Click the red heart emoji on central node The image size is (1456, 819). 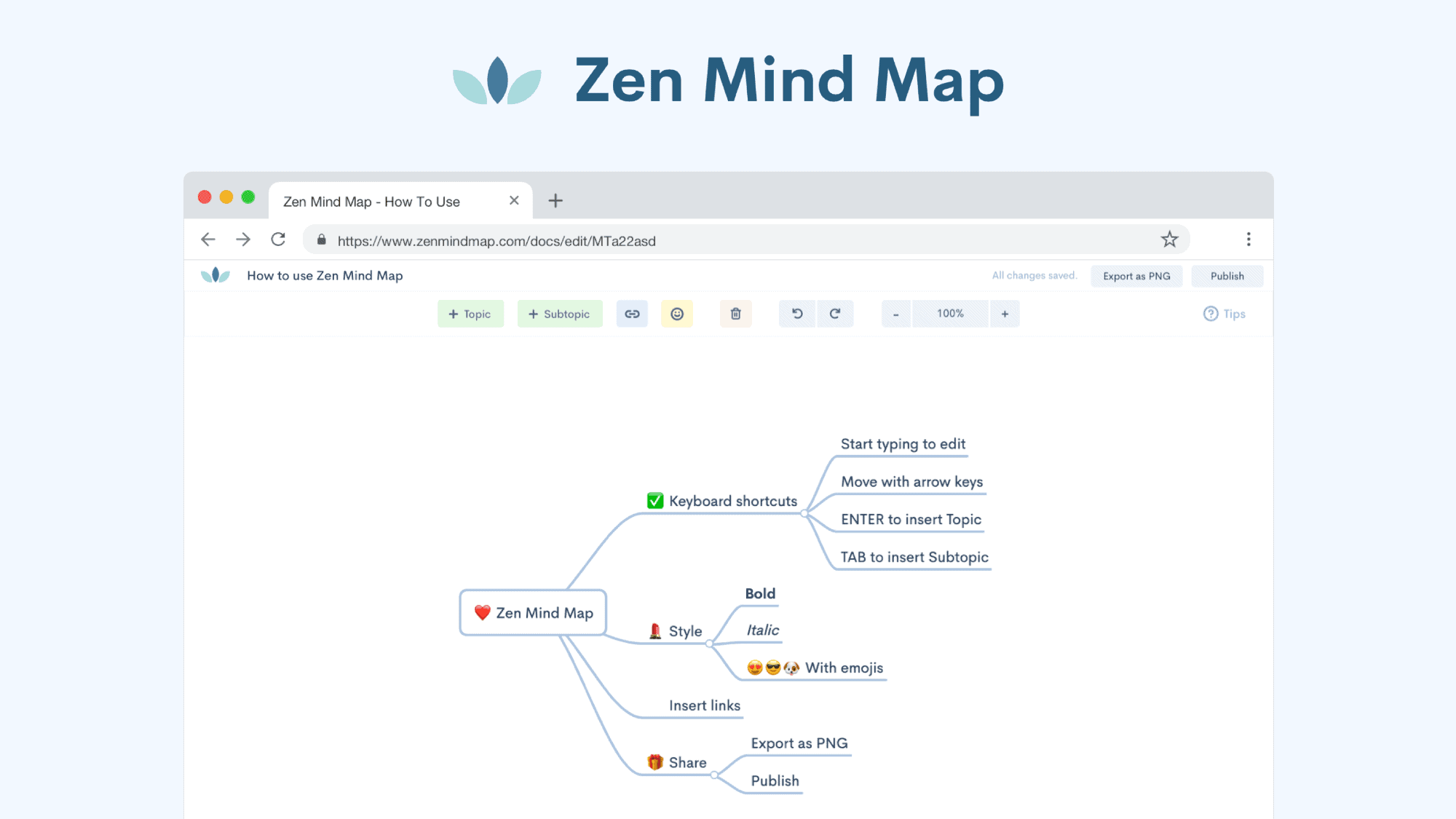pos(482,613)
